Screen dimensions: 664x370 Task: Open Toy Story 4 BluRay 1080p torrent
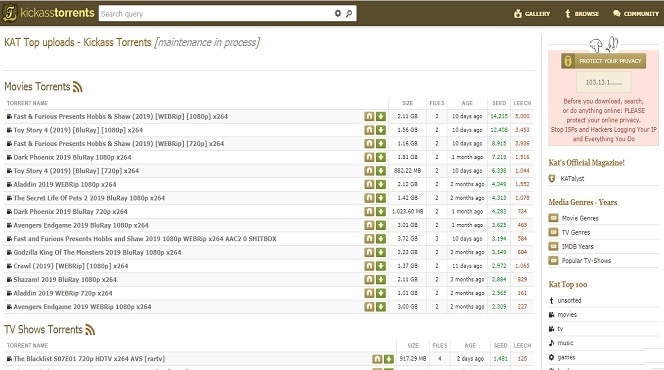[78, 130]
